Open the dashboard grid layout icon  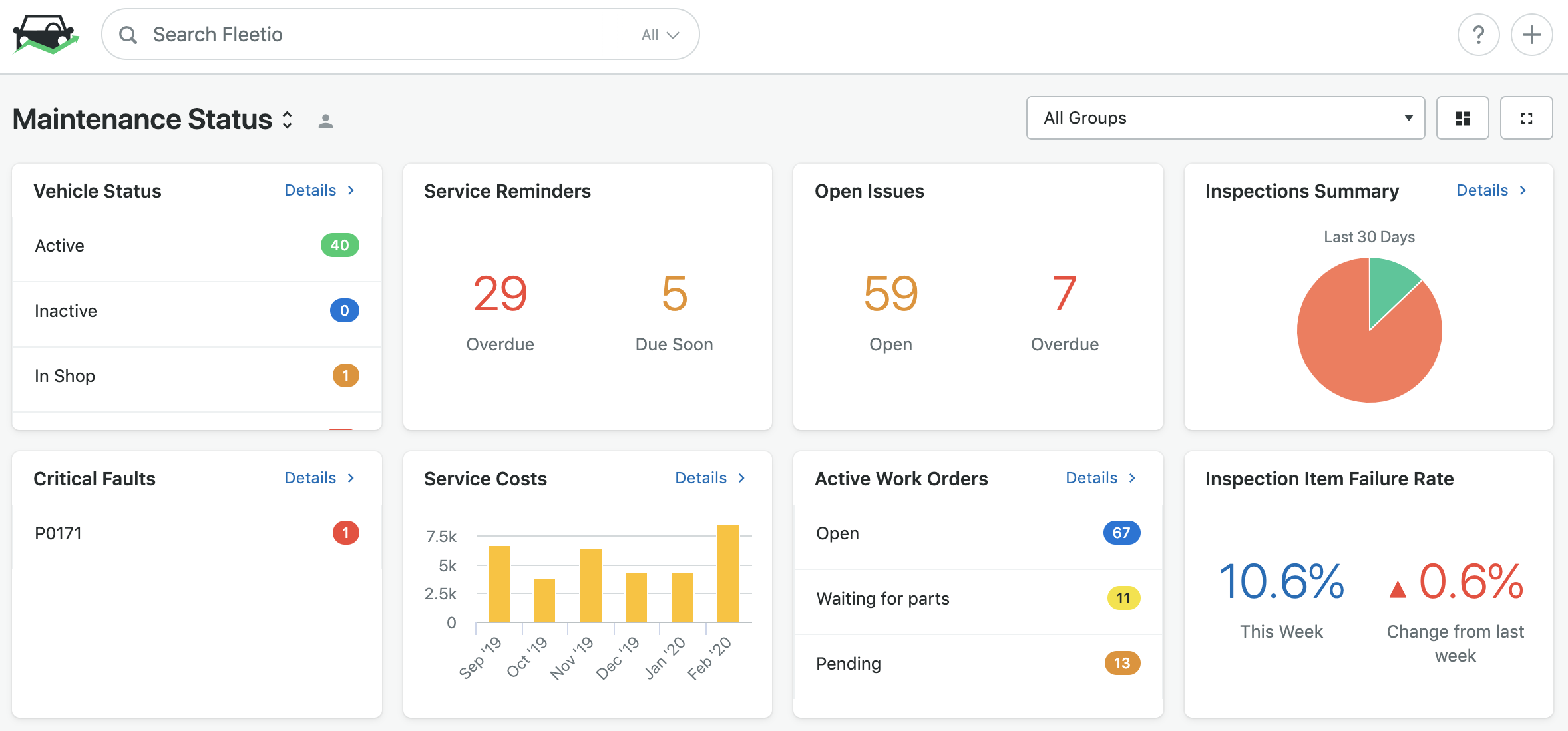coord(1462,119)
